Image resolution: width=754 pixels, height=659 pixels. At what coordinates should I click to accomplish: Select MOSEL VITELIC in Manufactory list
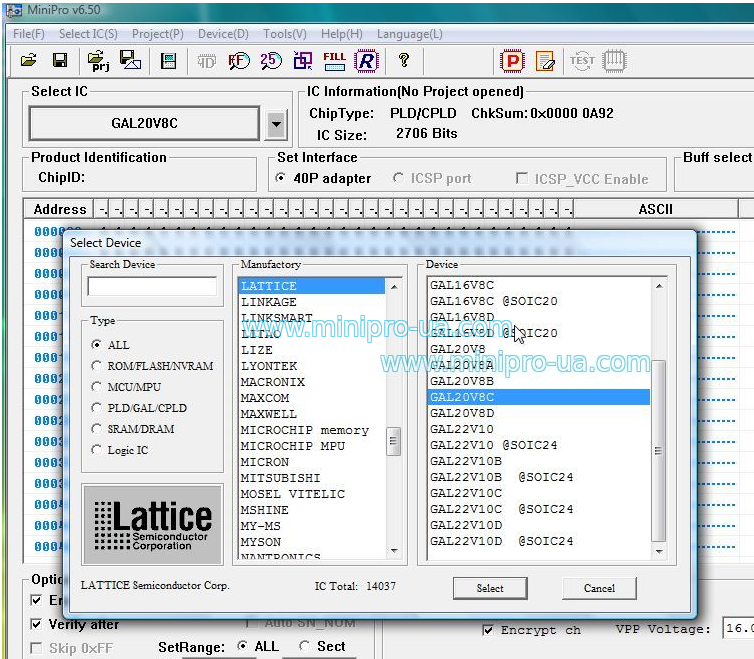(x=312, y=494)
